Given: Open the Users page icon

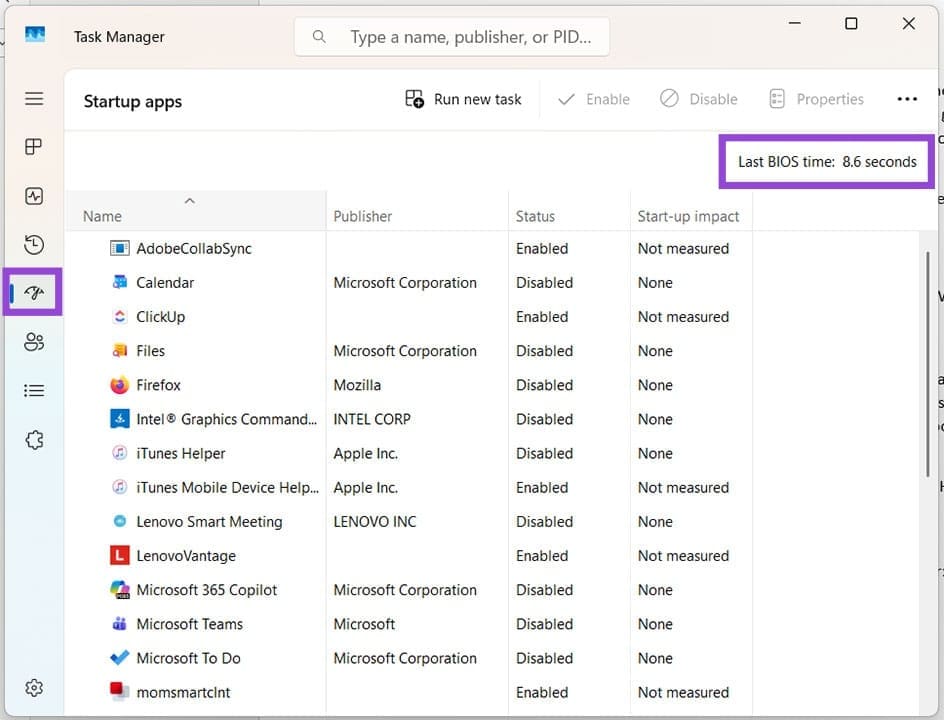Looking at the screenshot, I should 34,342.
